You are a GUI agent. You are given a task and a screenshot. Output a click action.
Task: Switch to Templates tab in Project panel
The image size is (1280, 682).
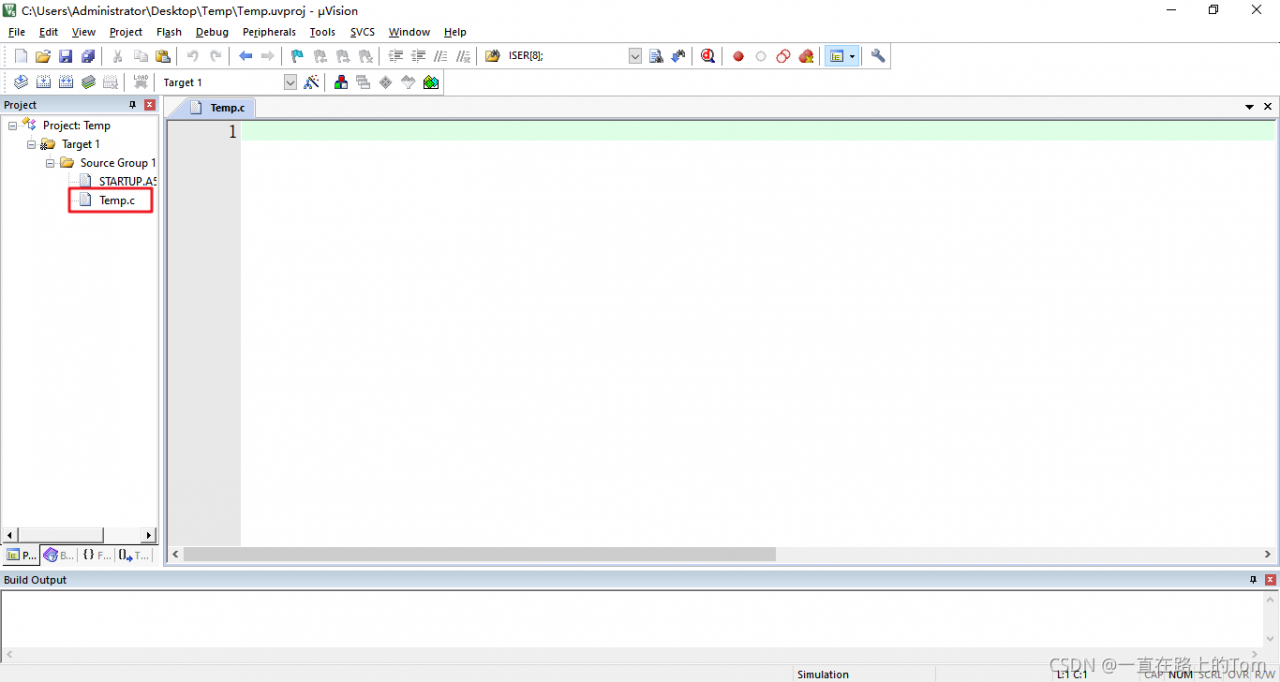pyautogui.click(x=134, y=555)
